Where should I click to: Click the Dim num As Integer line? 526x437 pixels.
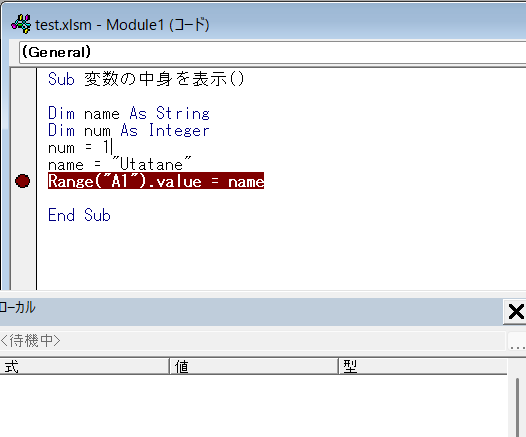point(129,130)
